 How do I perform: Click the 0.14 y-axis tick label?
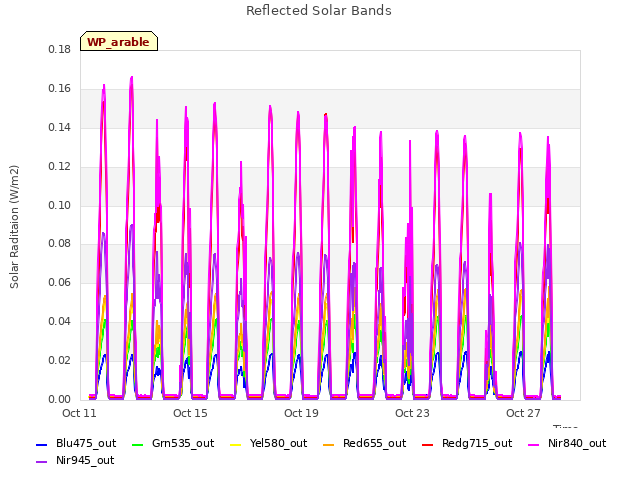[60, 128]
